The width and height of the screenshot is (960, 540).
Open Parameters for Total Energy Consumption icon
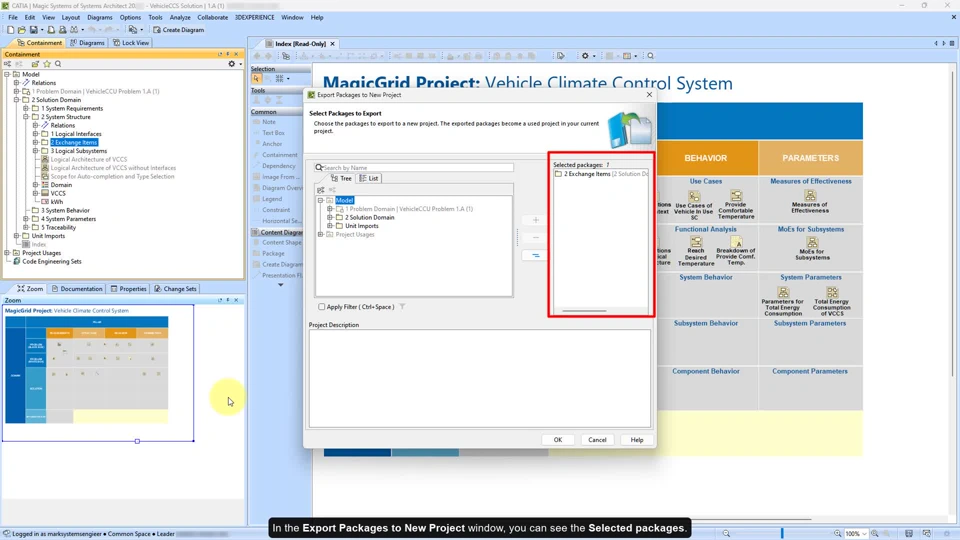pos(783,292)
